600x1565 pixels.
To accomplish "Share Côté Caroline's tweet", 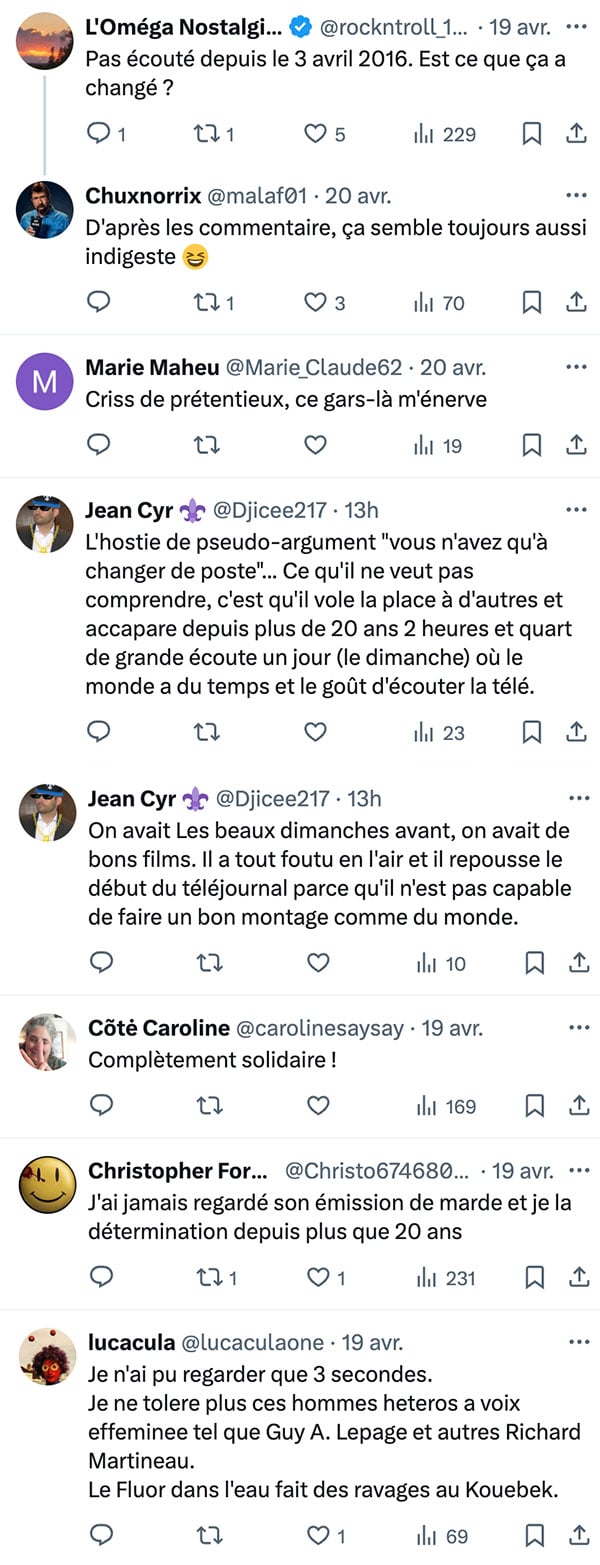I will 579,1106.
